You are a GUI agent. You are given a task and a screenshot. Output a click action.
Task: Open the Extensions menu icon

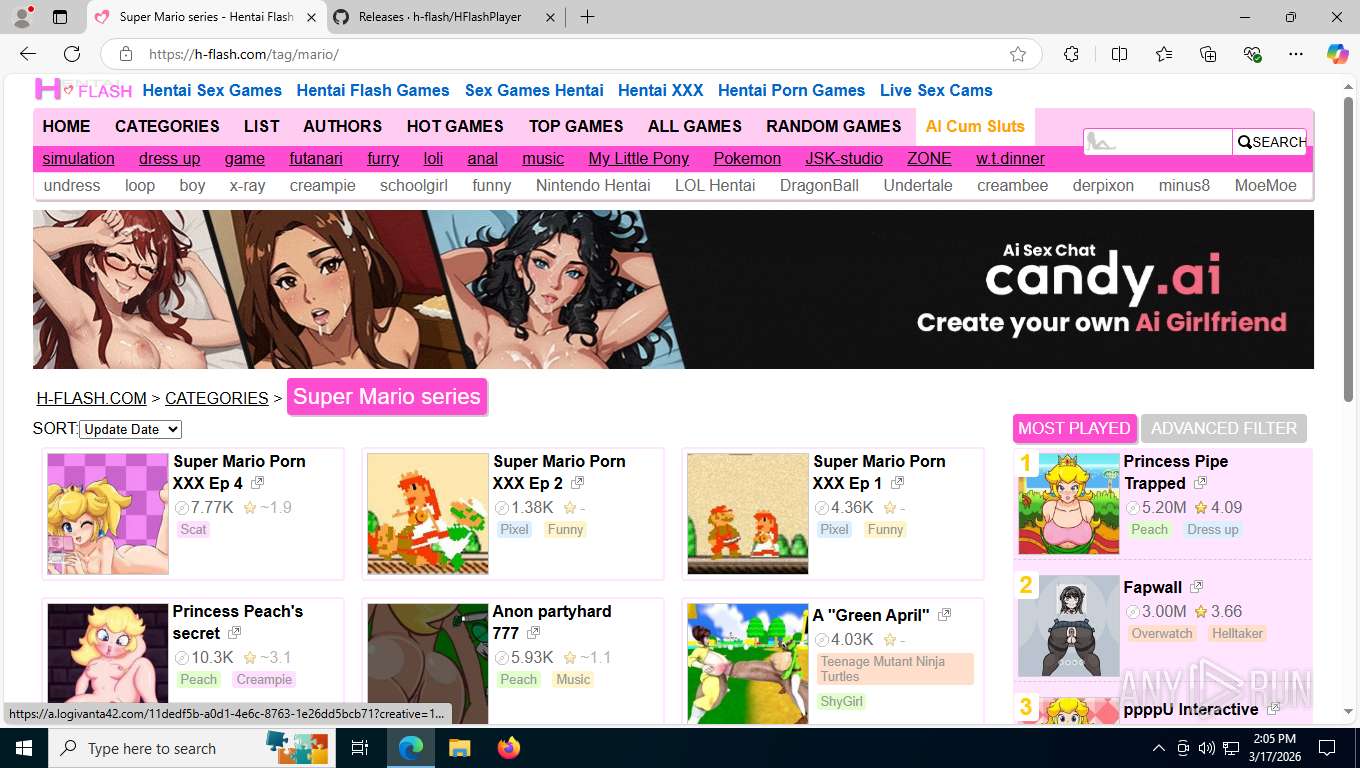point(1071,54)
